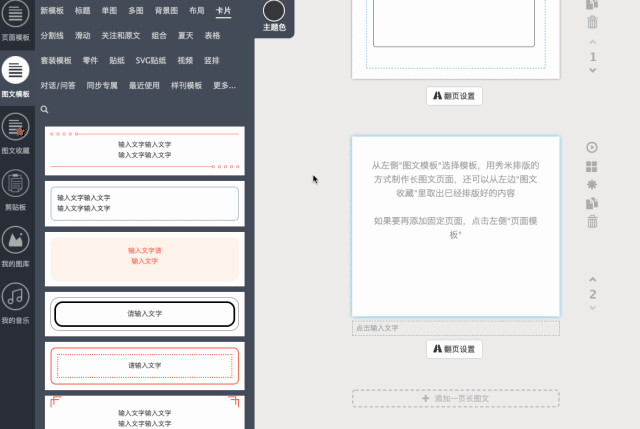Select the 滑动 category
Viewport: 640px width, 429px height.
click(82, 36)
